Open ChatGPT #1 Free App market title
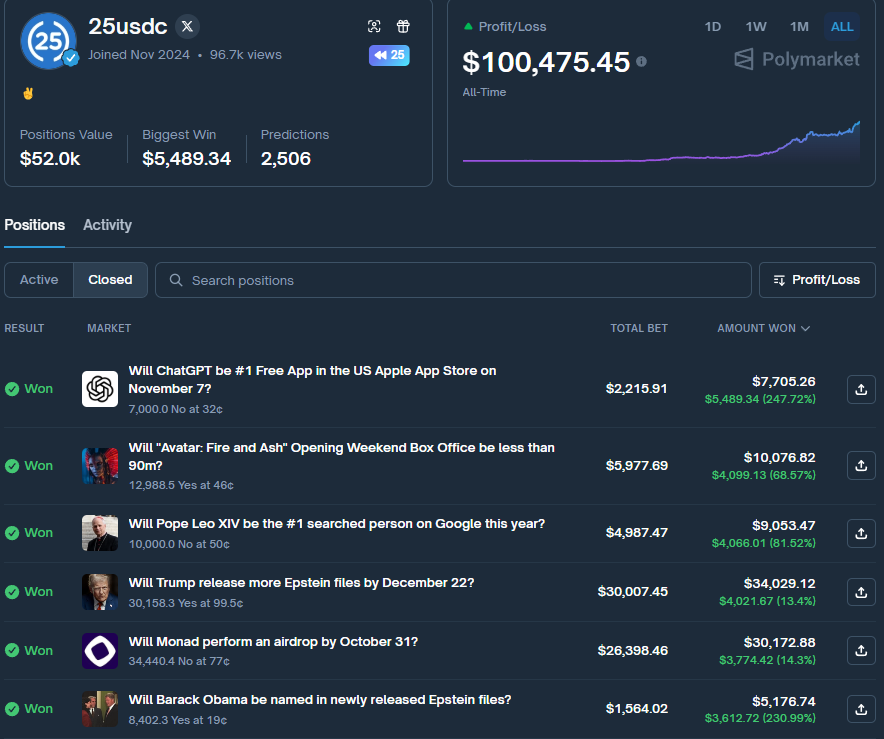The height and width of the screenshot is (739, 884). (x=312, y=379)
